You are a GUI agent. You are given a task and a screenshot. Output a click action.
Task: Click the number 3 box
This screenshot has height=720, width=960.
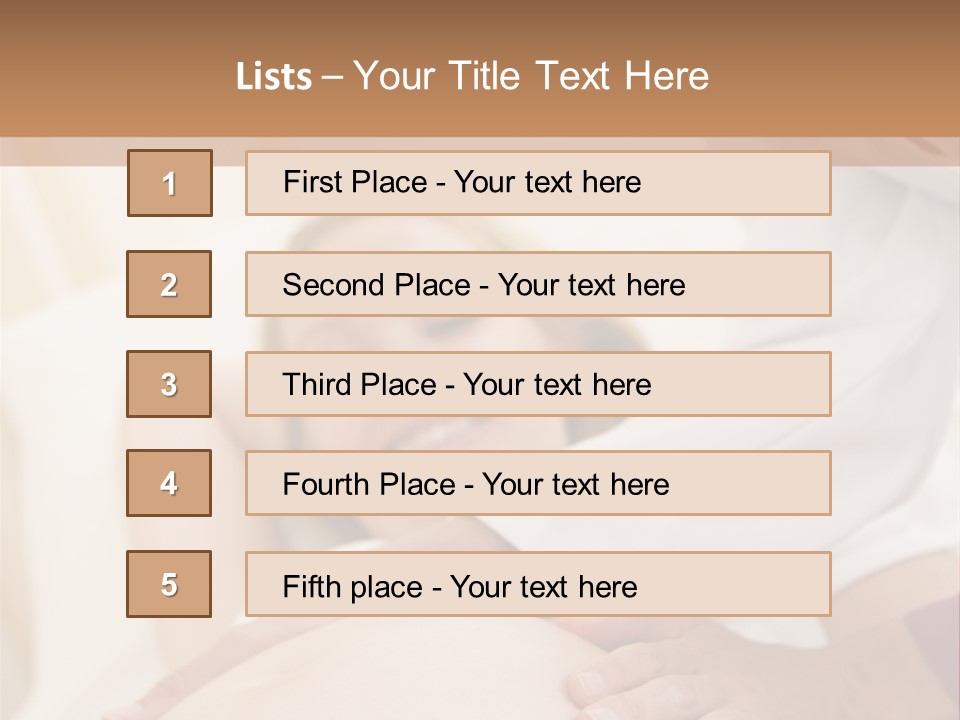(x=169, y=384)
